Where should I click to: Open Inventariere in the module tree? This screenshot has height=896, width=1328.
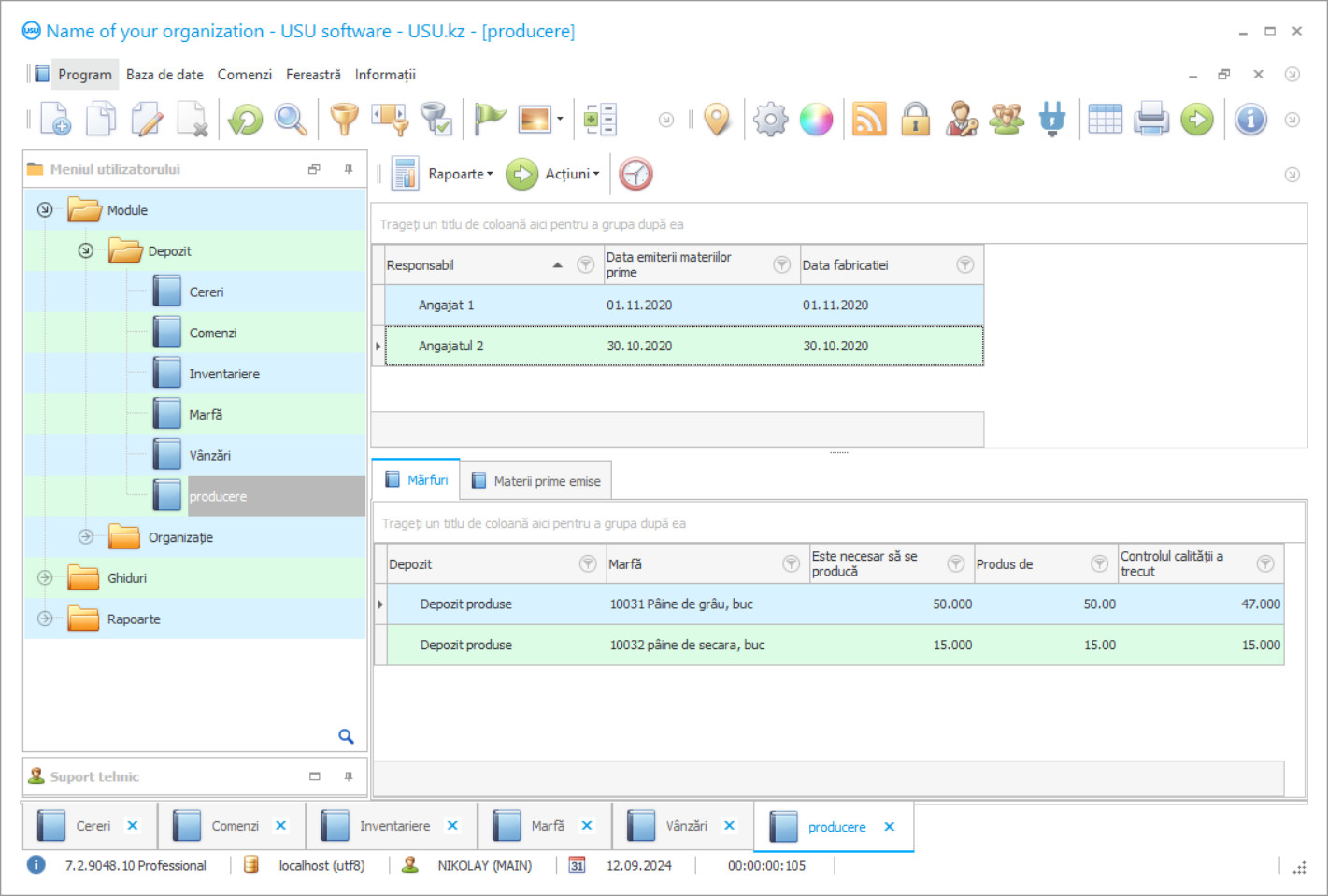[x=224, y=374]
